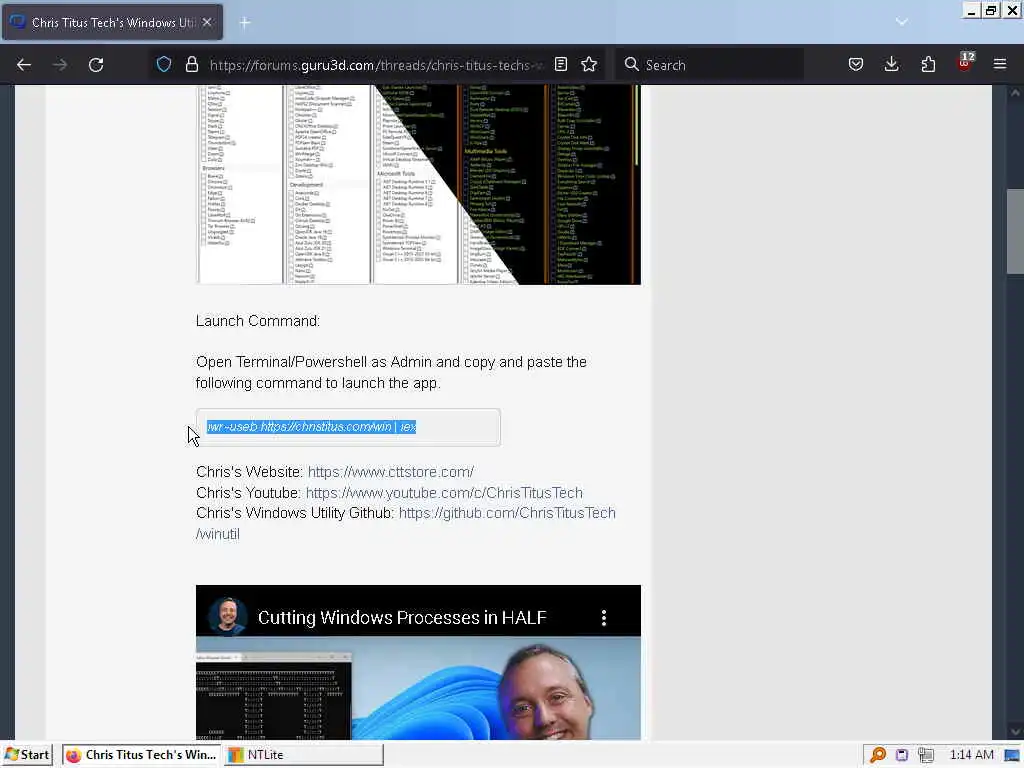
Task: Open the Save to Pocket button
Action: point(856,64)
